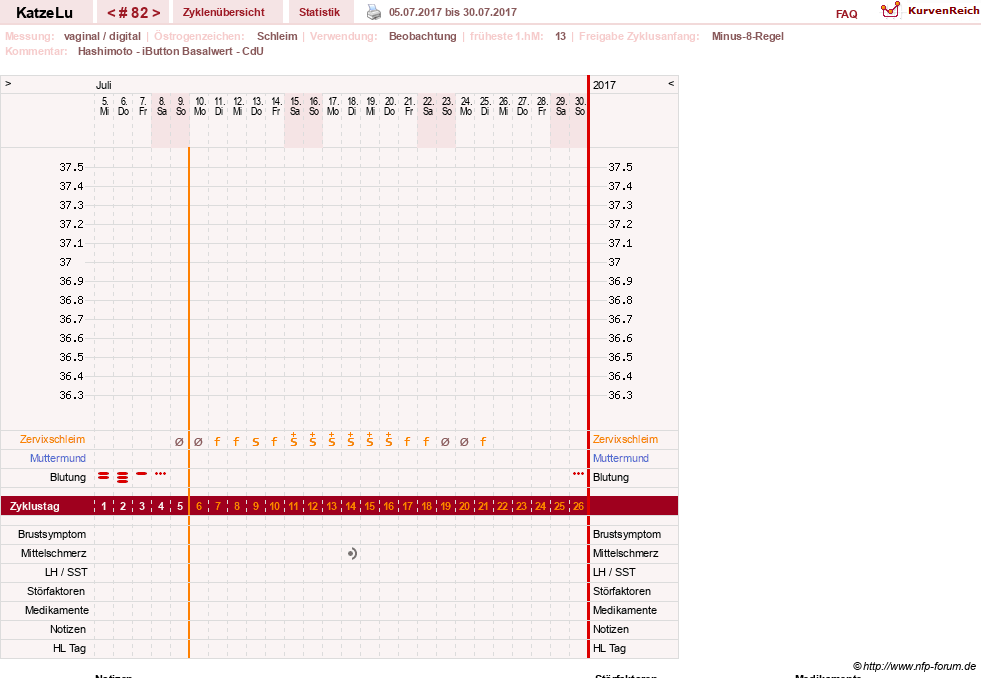
Task: Go to previous cycle with < arrow
Action: click(x=113, y=13)
